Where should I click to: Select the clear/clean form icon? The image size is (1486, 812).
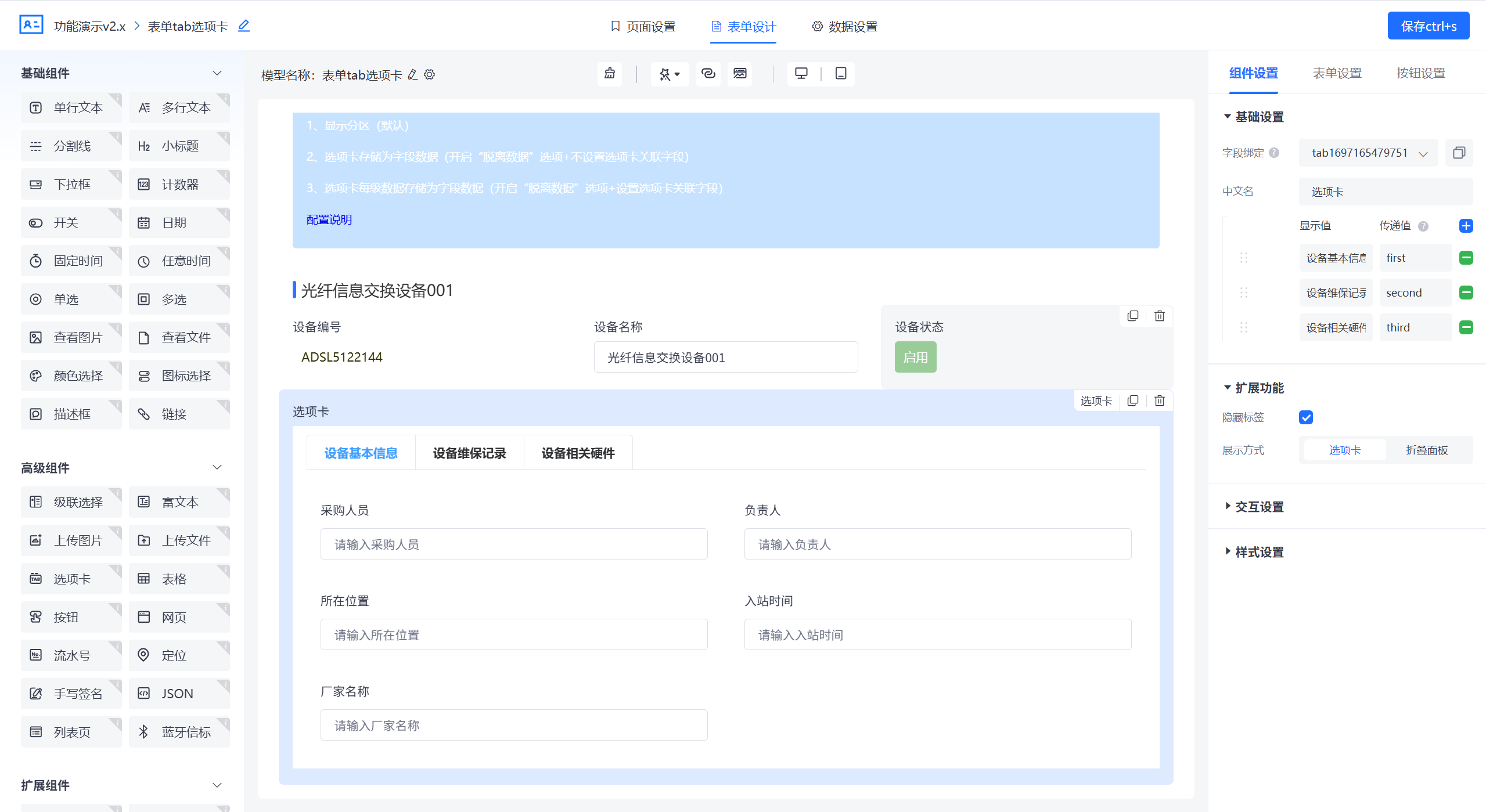click(x=609, y=74)
